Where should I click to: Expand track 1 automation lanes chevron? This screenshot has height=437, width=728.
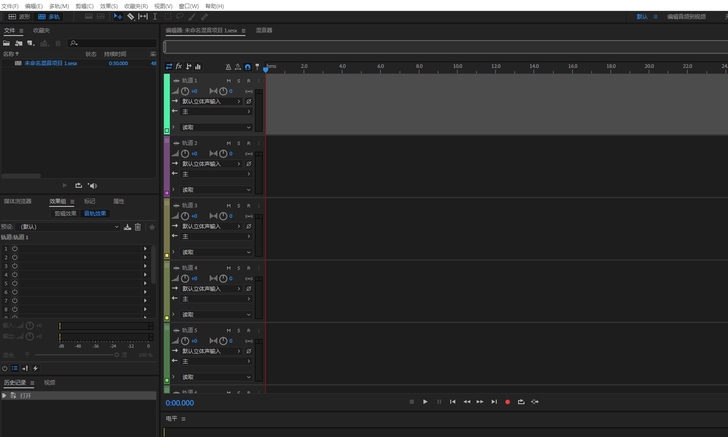(x=174, y=127)
